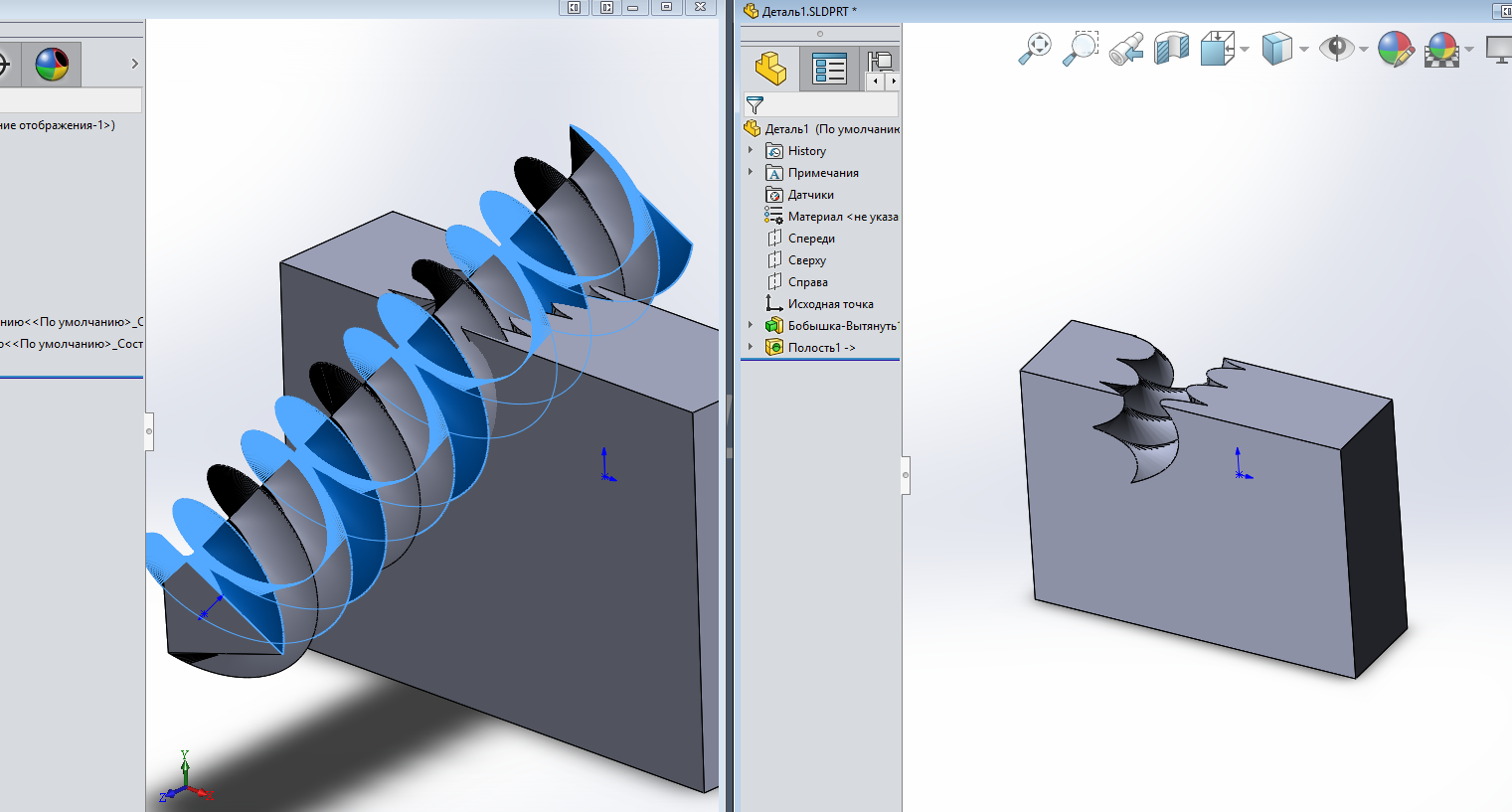Click the XYZ triad in left viewport
The width and height of the screenshot is (1512, 812).
click(x=186, y=778)
